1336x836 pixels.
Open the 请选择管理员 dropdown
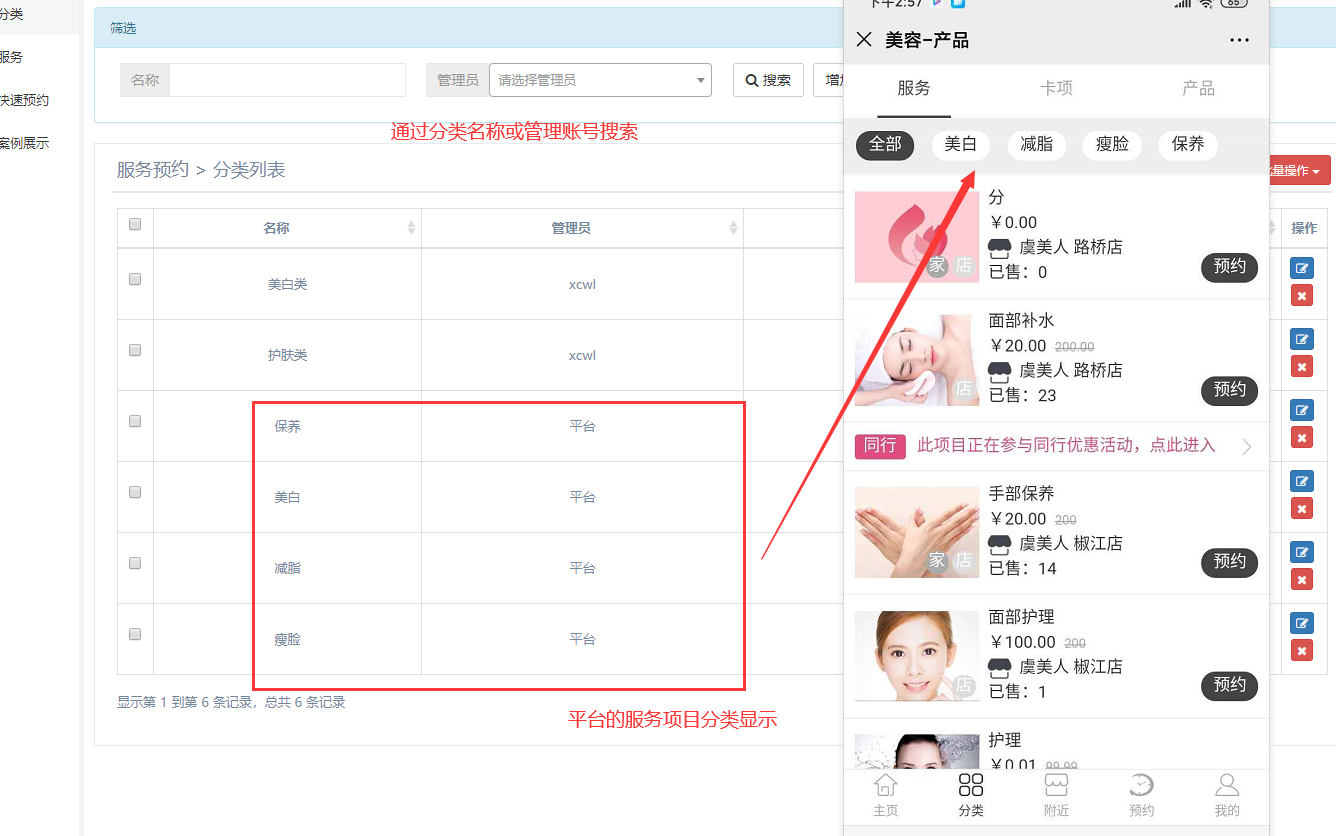600,80
